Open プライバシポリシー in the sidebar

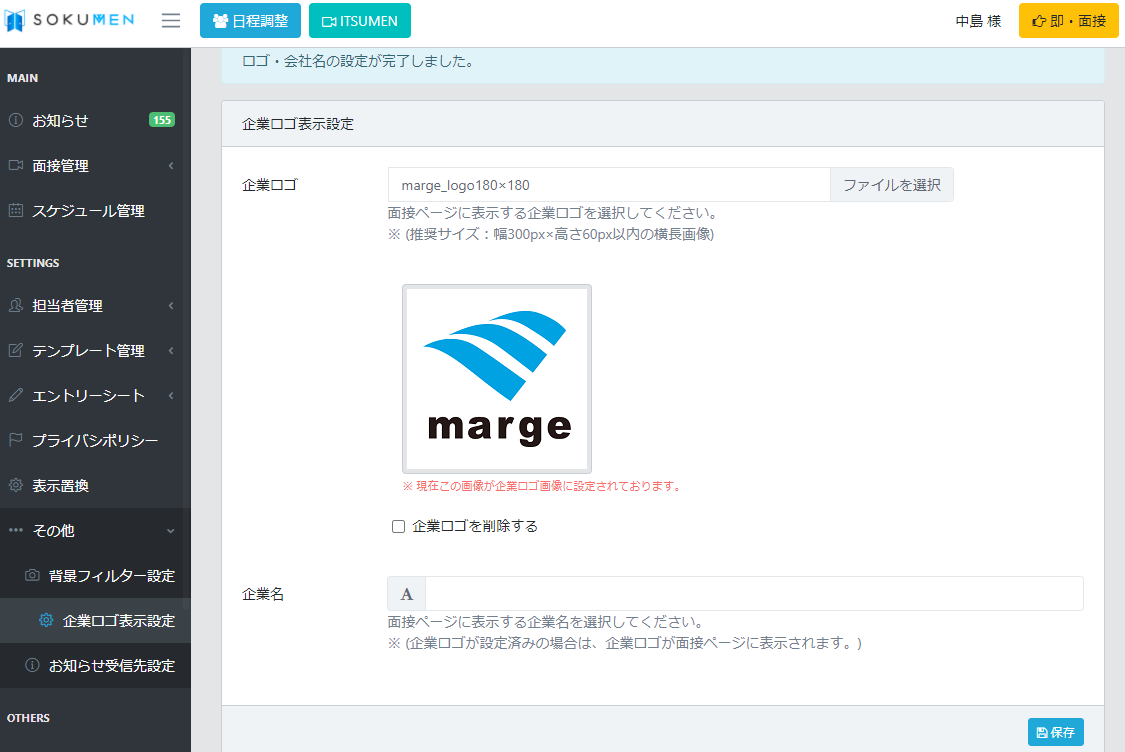95,441
